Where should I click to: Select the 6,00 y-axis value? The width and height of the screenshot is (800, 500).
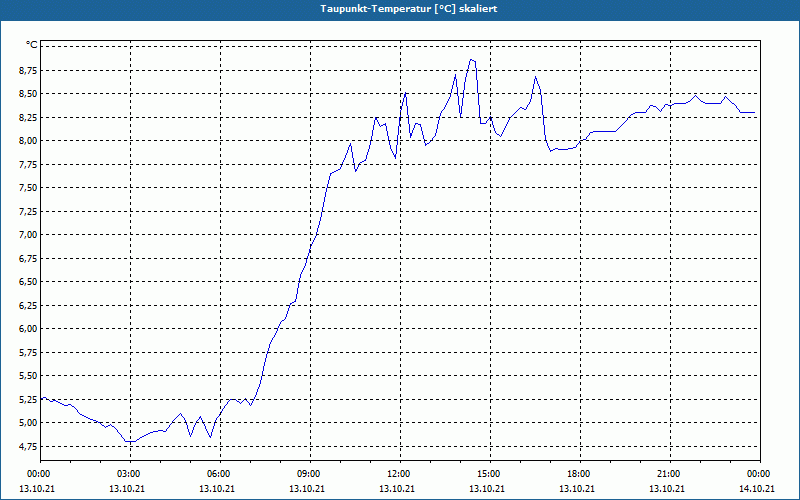click(x=28, y=329)
